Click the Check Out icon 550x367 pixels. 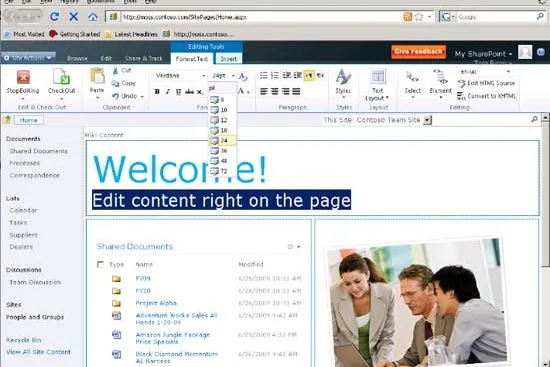pos(61,77)
